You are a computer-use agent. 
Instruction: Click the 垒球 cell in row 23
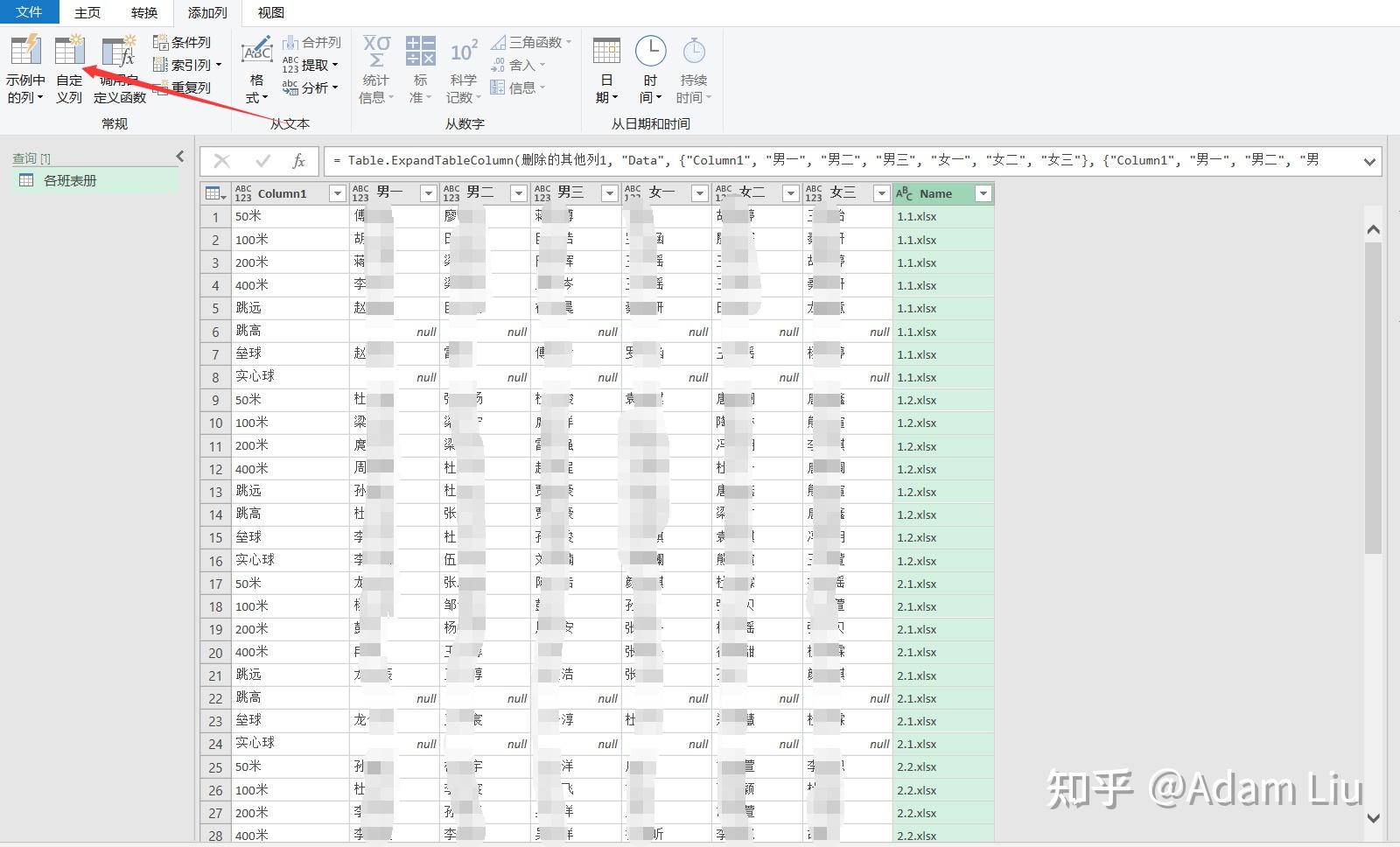(290, 721)
